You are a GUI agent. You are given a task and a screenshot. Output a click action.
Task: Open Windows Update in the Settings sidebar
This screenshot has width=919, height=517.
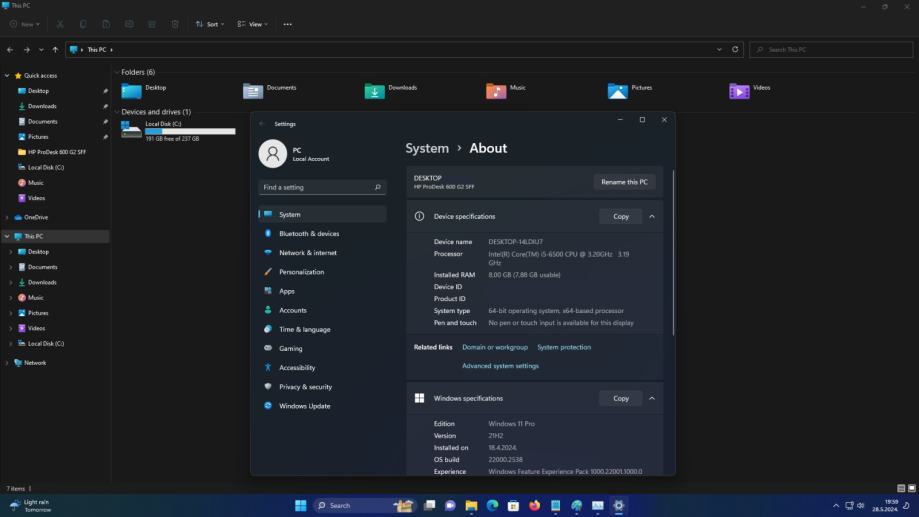click(x=304, y=406)
